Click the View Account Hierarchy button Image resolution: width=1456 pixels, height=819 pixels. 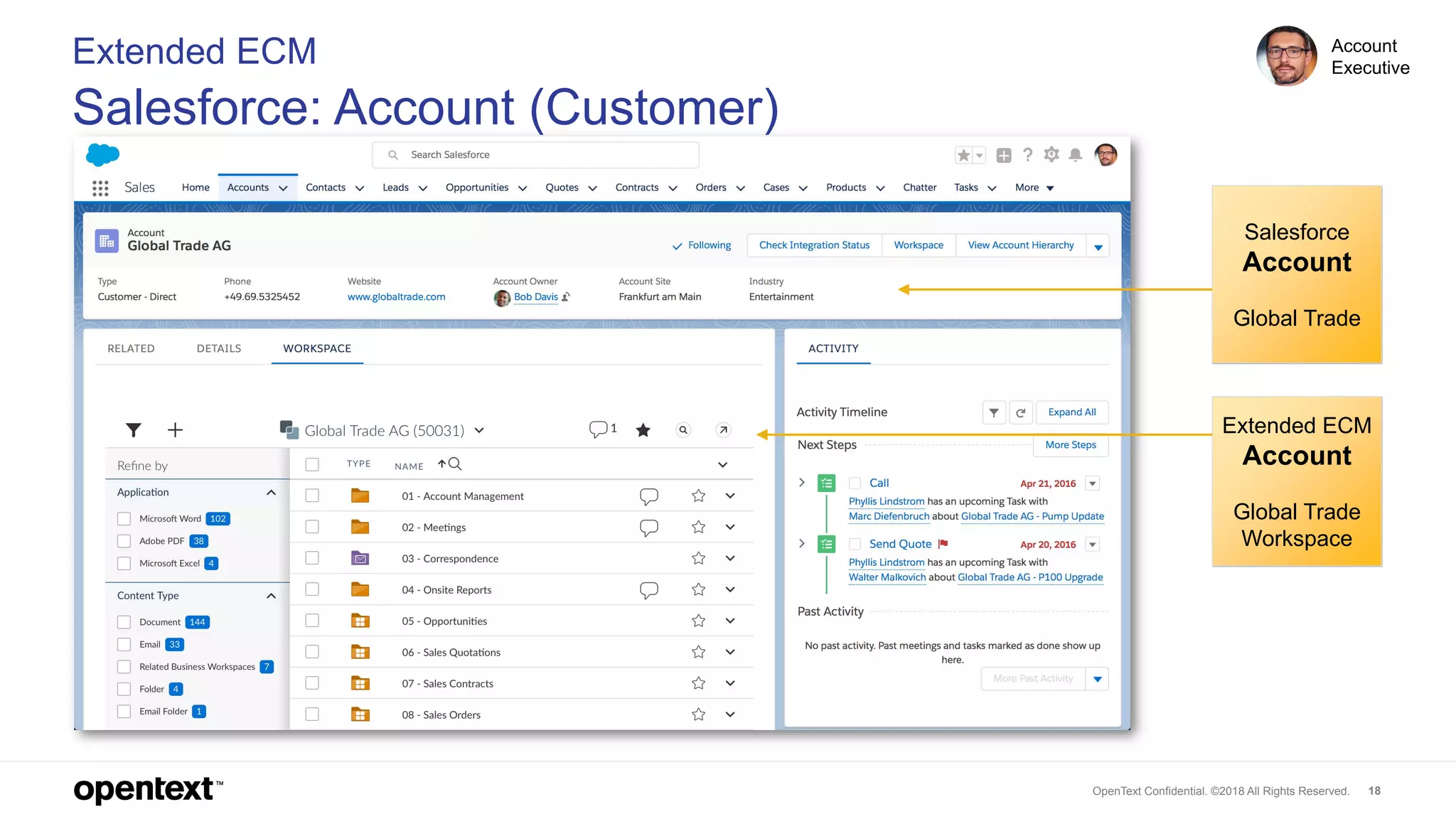click(x=1020, y=245)
